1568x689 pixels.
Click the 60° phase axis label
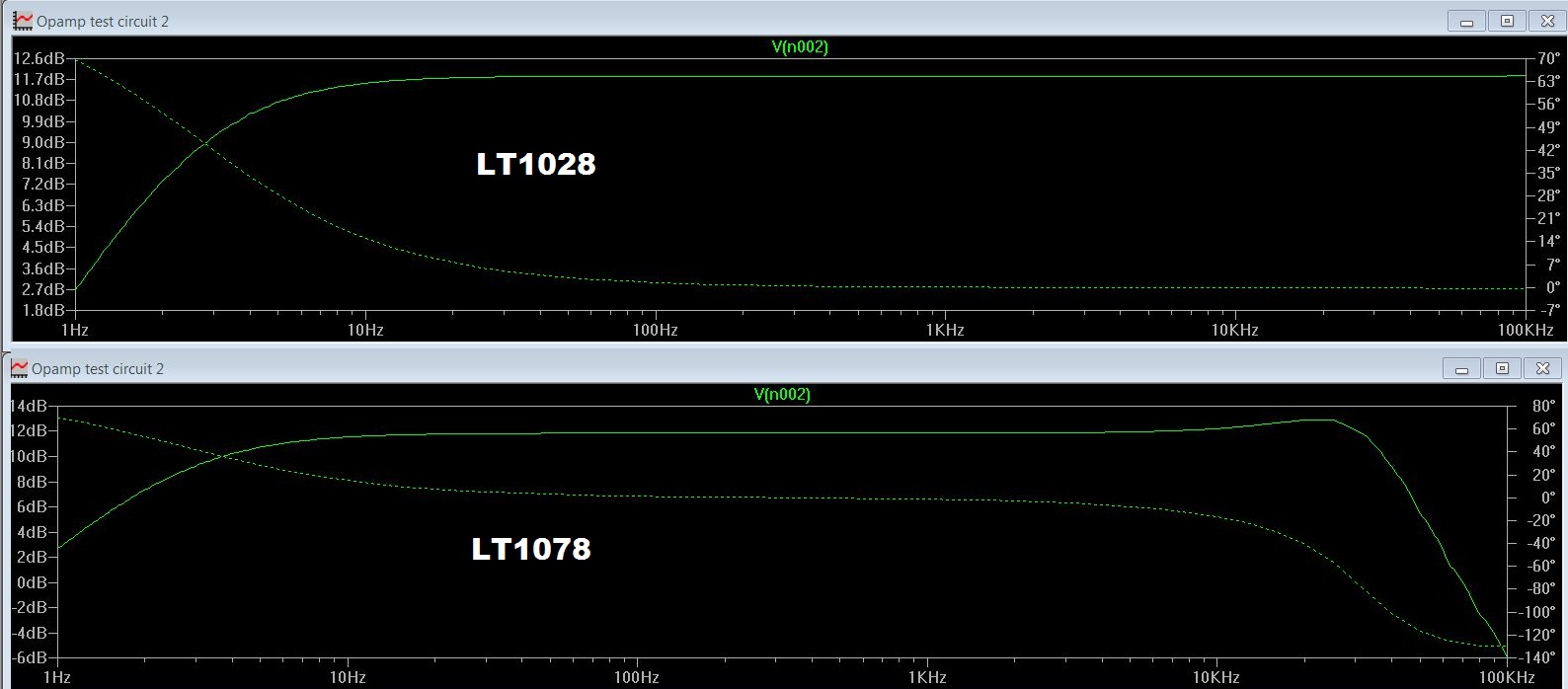1543,428
